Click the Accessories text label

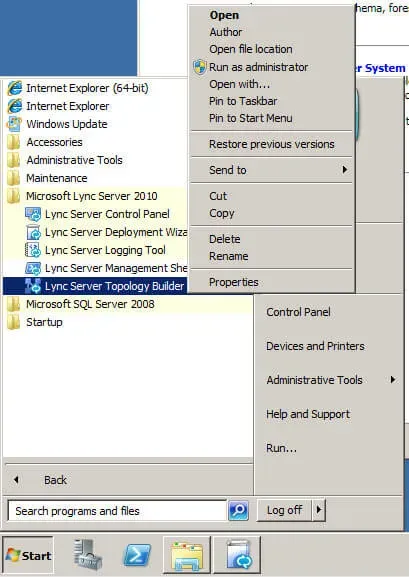[54, 142]
